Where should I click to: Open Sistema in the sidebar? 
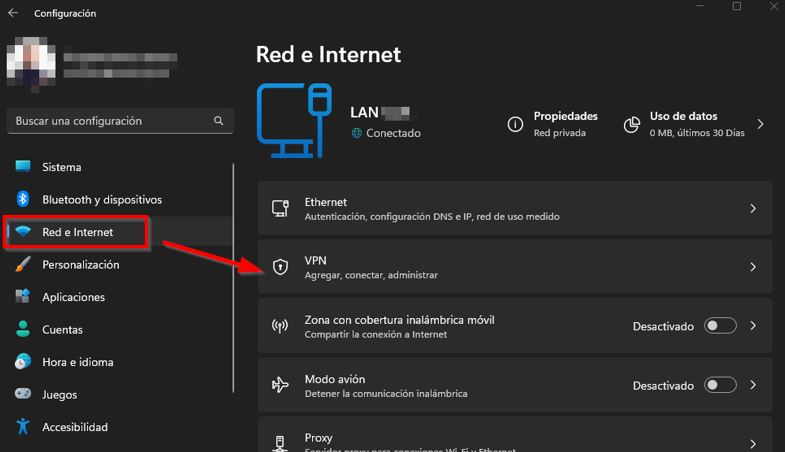pyautogui.click(x=62, y=167)
